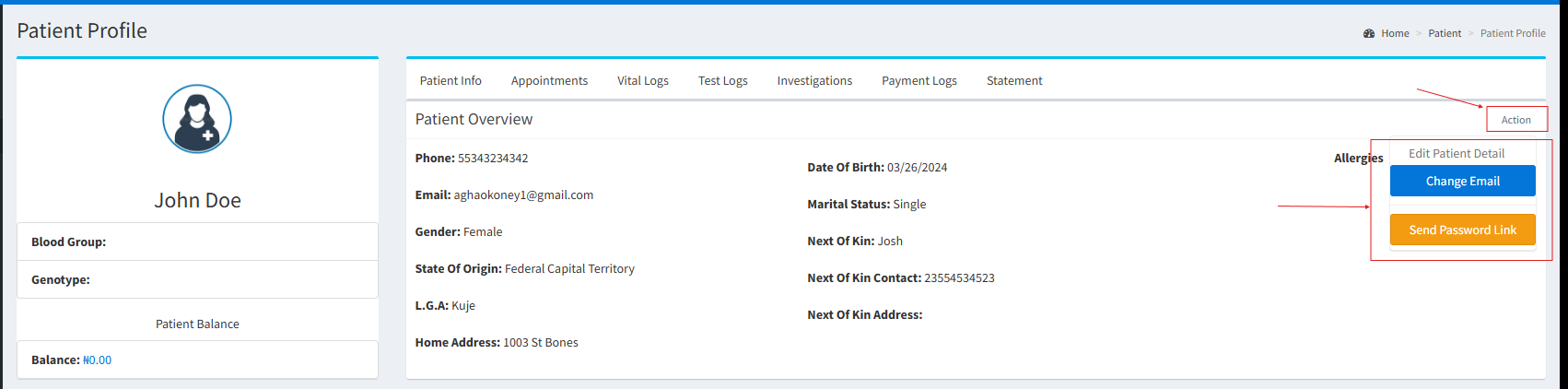Screen dimensions: 1568x389
Task: Click the Patient Overview heading
Action: click(x=474, y=119)
